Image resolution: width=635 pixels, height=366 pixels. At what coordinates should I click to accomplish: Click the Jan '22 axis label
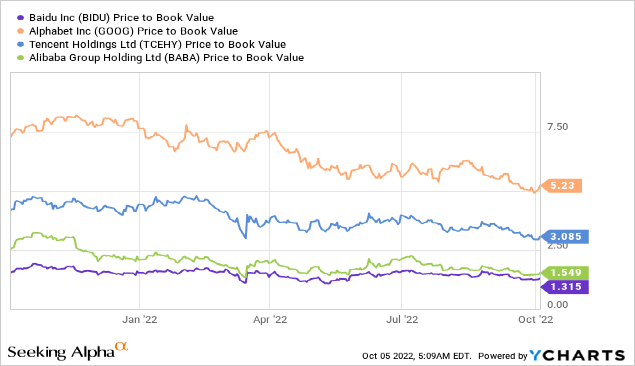[140, 319]
